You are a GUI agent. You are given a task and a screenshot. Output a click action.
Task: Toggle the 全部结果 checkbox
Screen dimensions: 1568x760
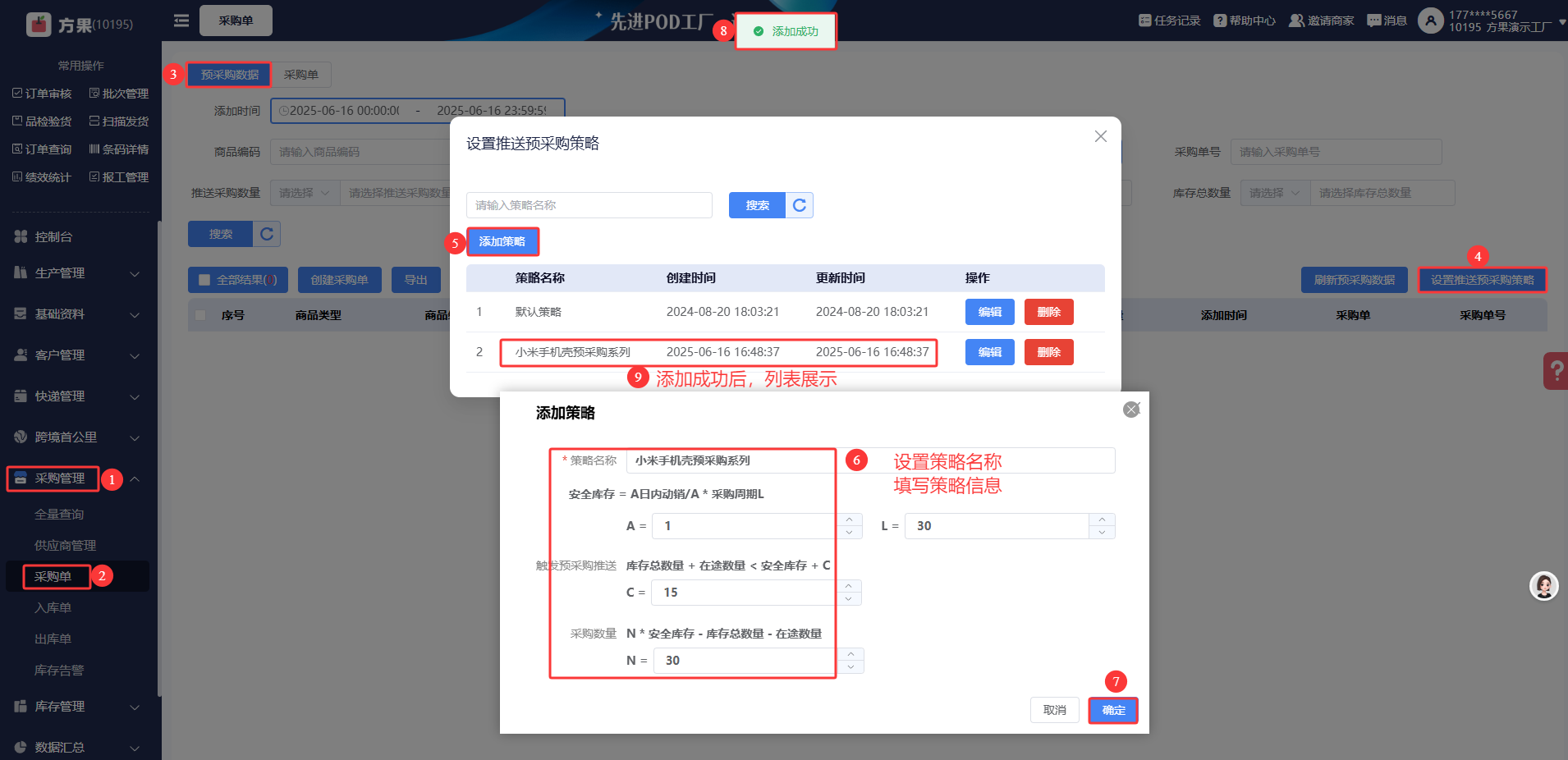click(204, 280)
